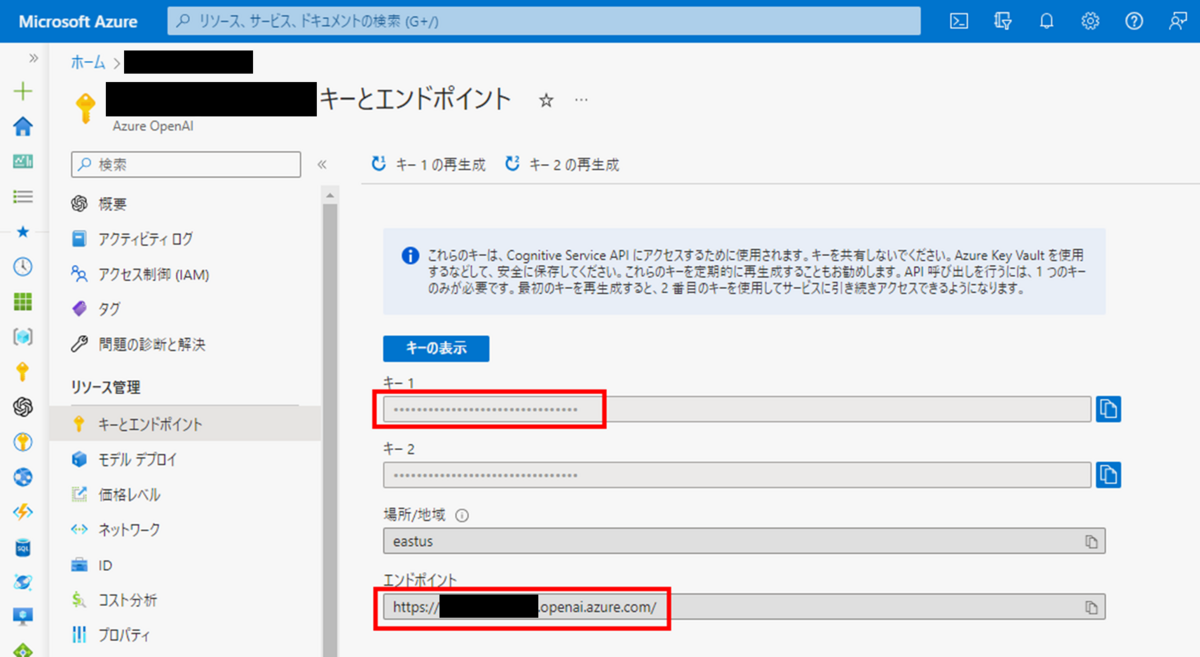Open the Cosmos DB planet icon
Screen dimensions: 1200x657
[22, 582]
